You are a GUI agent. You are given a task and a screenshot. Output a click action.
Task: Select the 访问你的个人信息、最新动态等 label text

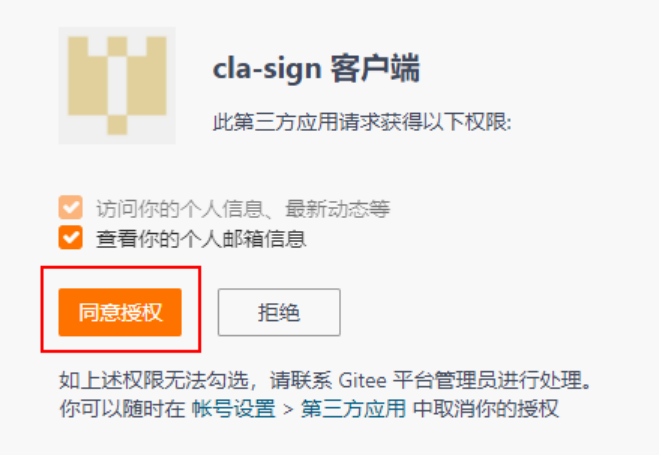pyautogui.click(x=243, y=208)
